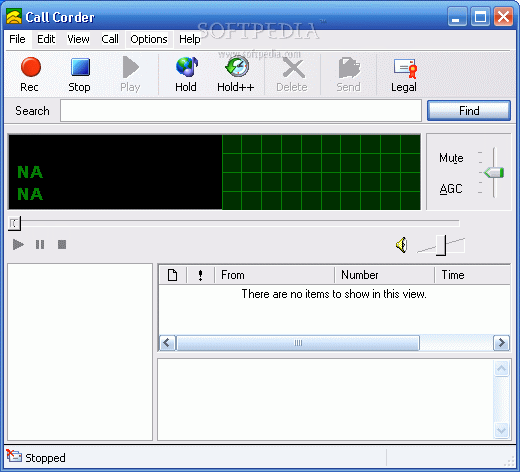
Task: Toggle the AGC option
Action: (451, 189)
